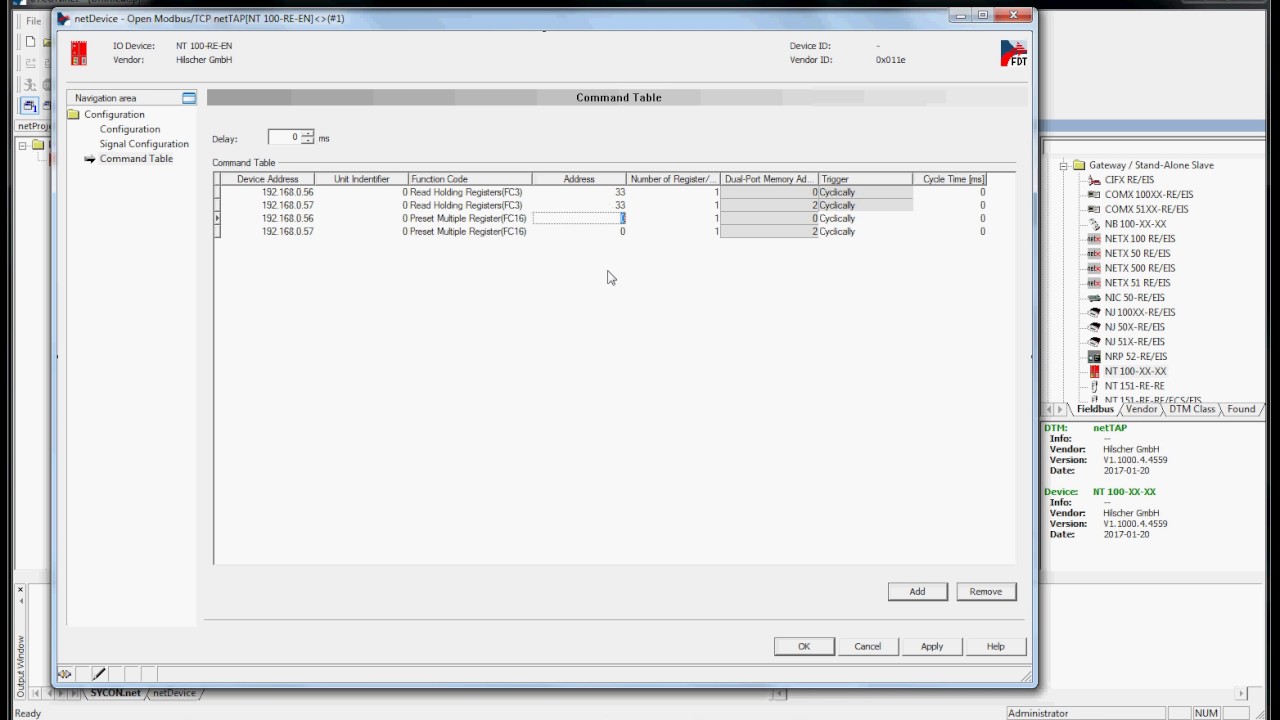
Task: Click the Cycle Time [ms] column header
Action: tap(949, 179)
